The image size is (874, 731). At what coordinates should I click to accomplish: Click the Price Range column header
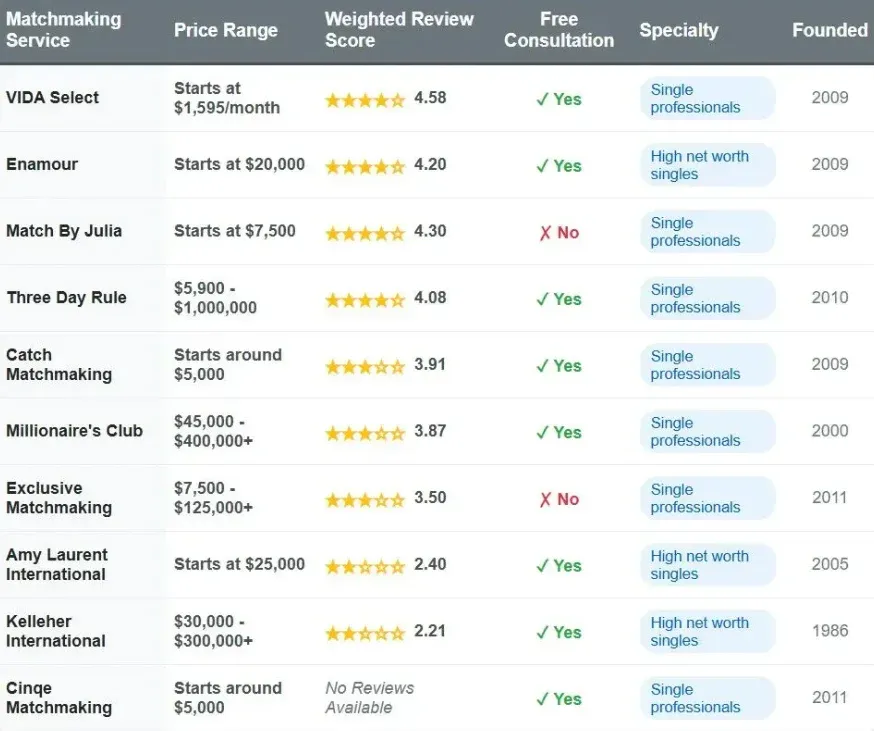point(226,30)
